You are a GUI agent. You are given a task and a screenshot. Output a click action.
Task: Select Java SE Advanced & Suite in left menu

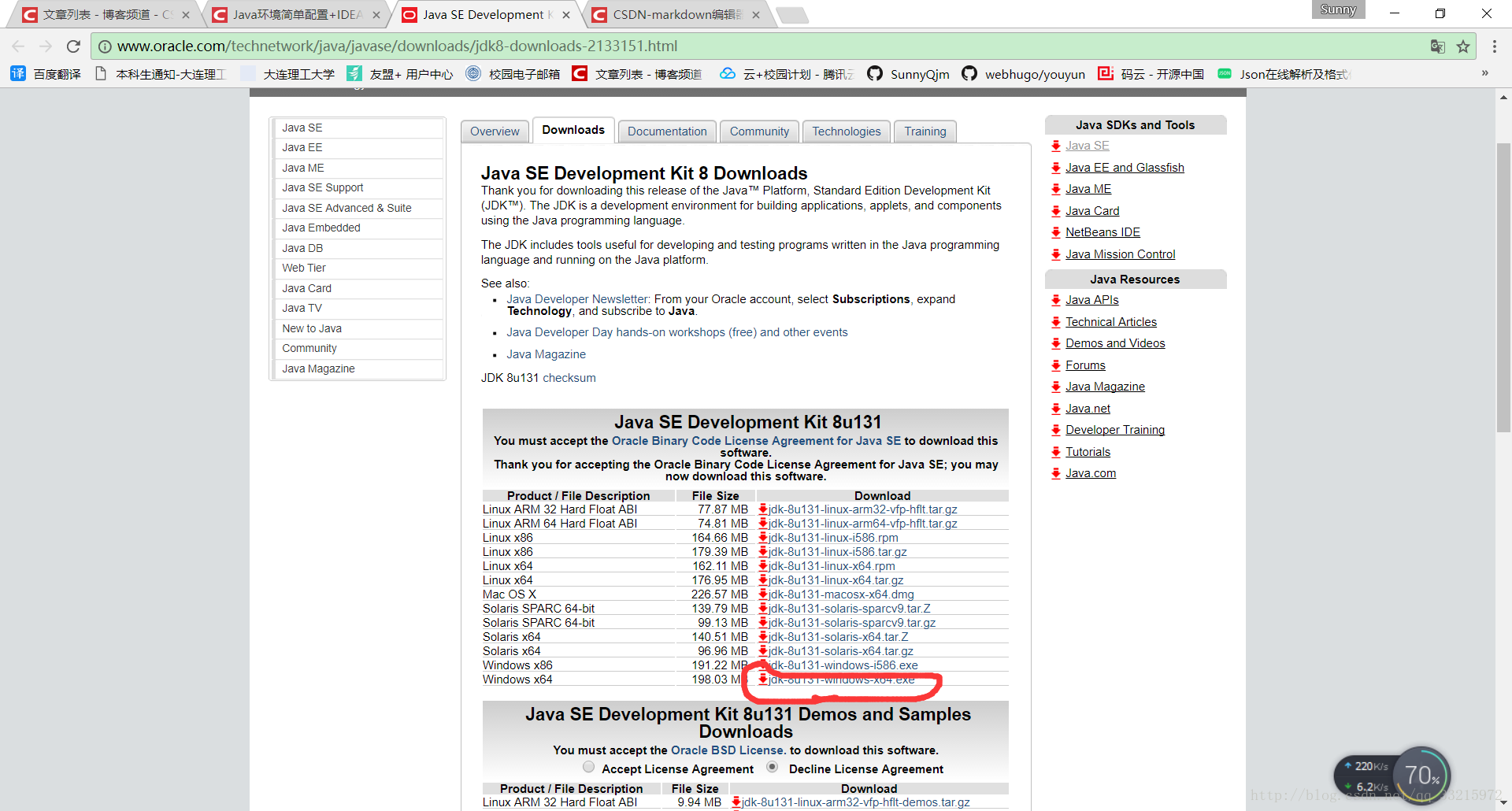click(x=358, y=208)
